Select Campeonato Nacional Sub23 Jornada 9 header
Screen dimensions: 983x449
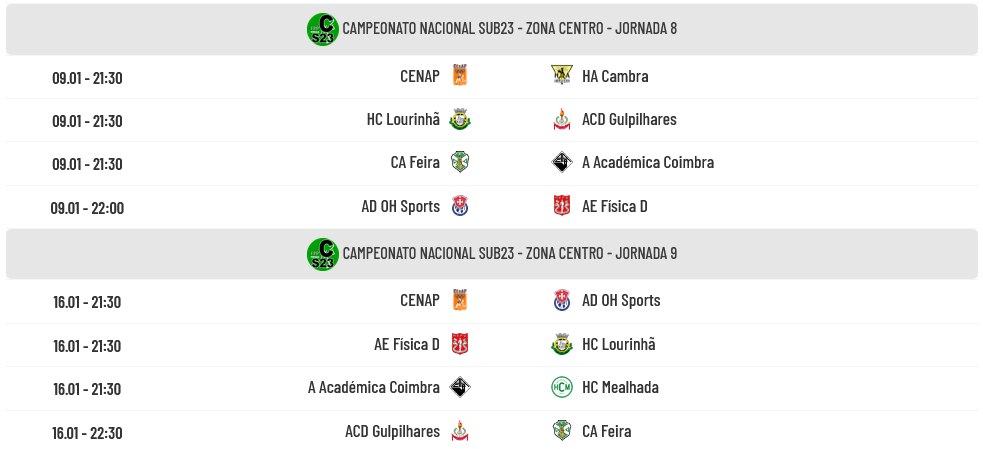[509, 253]
